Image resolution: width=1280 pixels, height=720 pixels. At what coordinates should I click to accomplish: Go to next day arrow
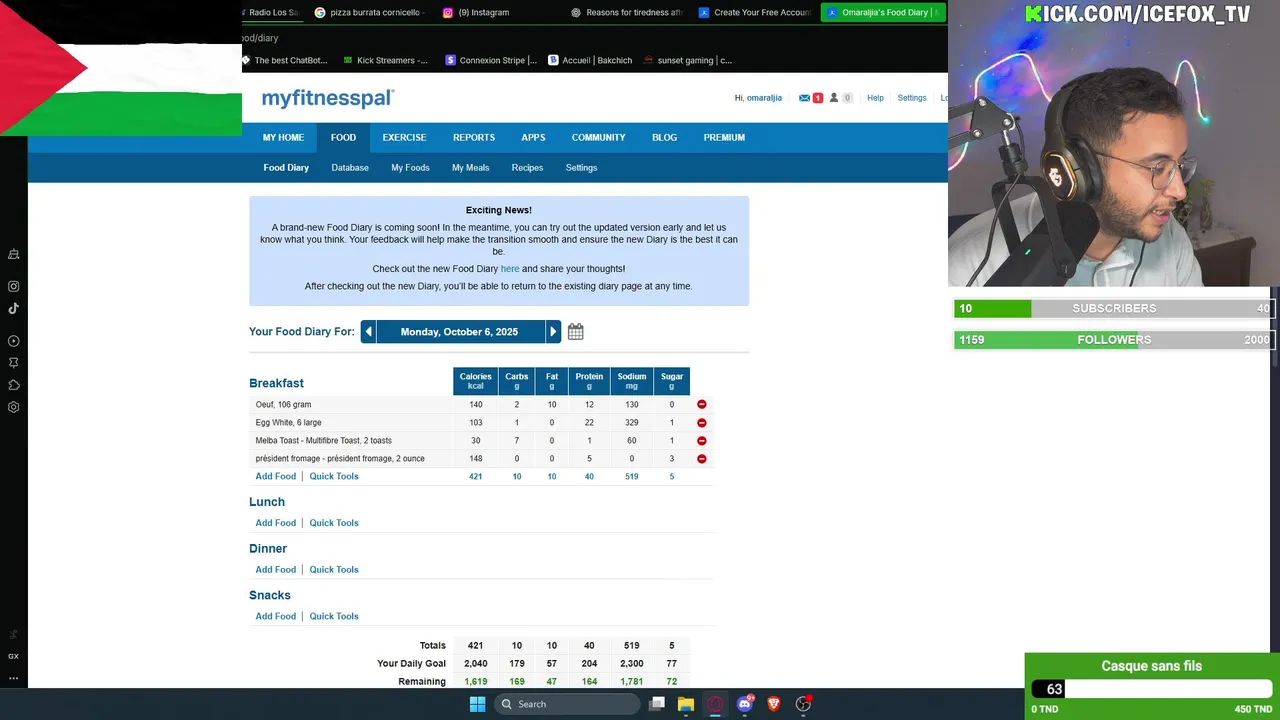[553, 332]
